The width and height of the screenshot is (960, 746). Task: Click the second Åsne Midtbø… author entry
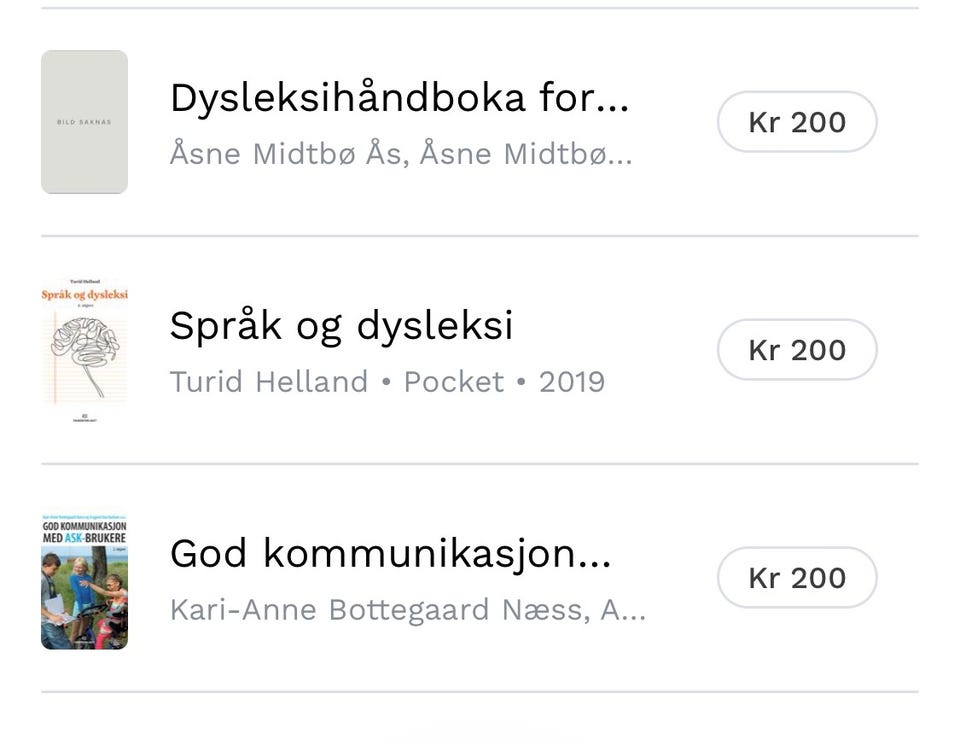(525, 155)
